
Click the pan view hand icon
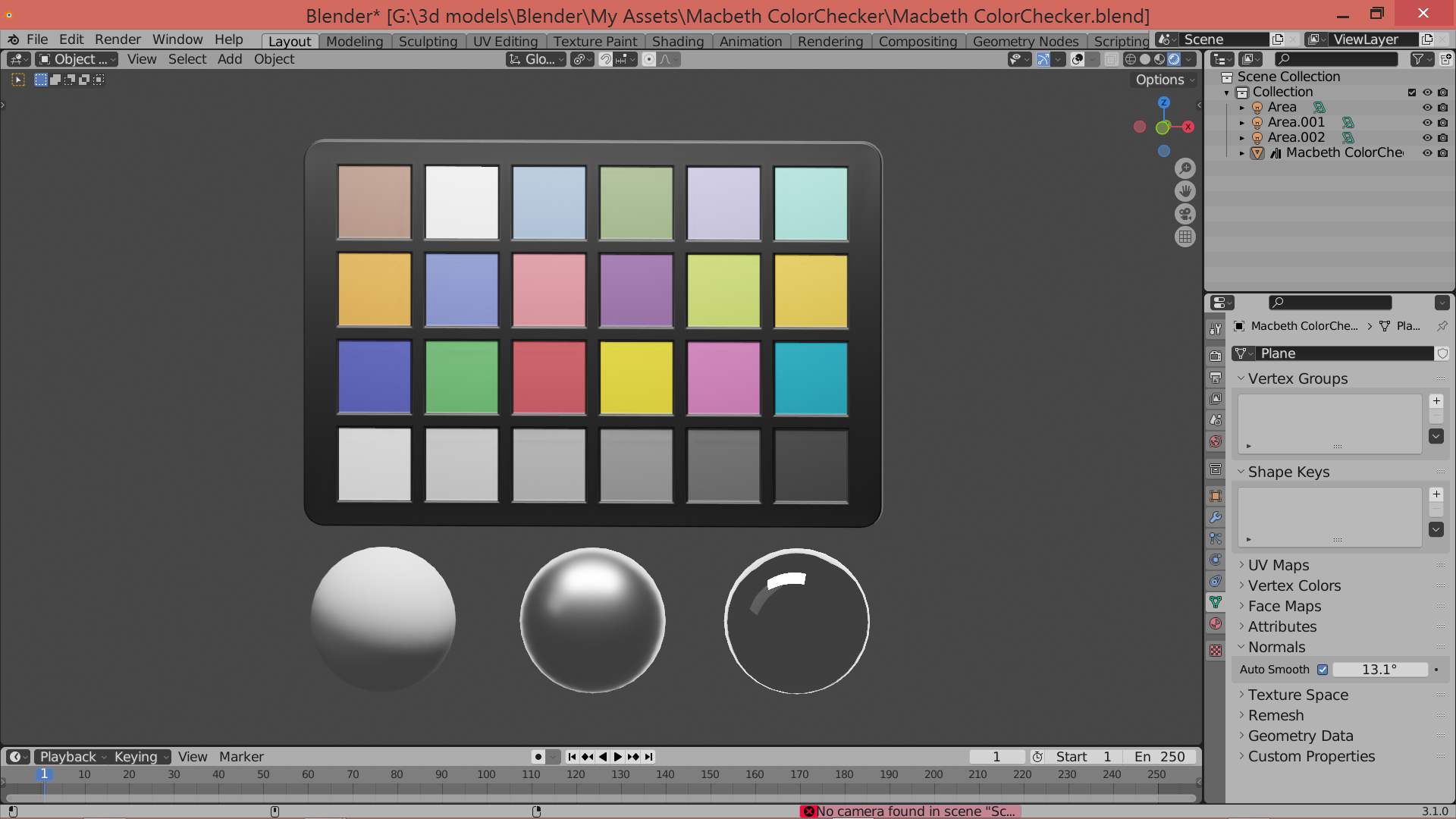[1185, 191]
